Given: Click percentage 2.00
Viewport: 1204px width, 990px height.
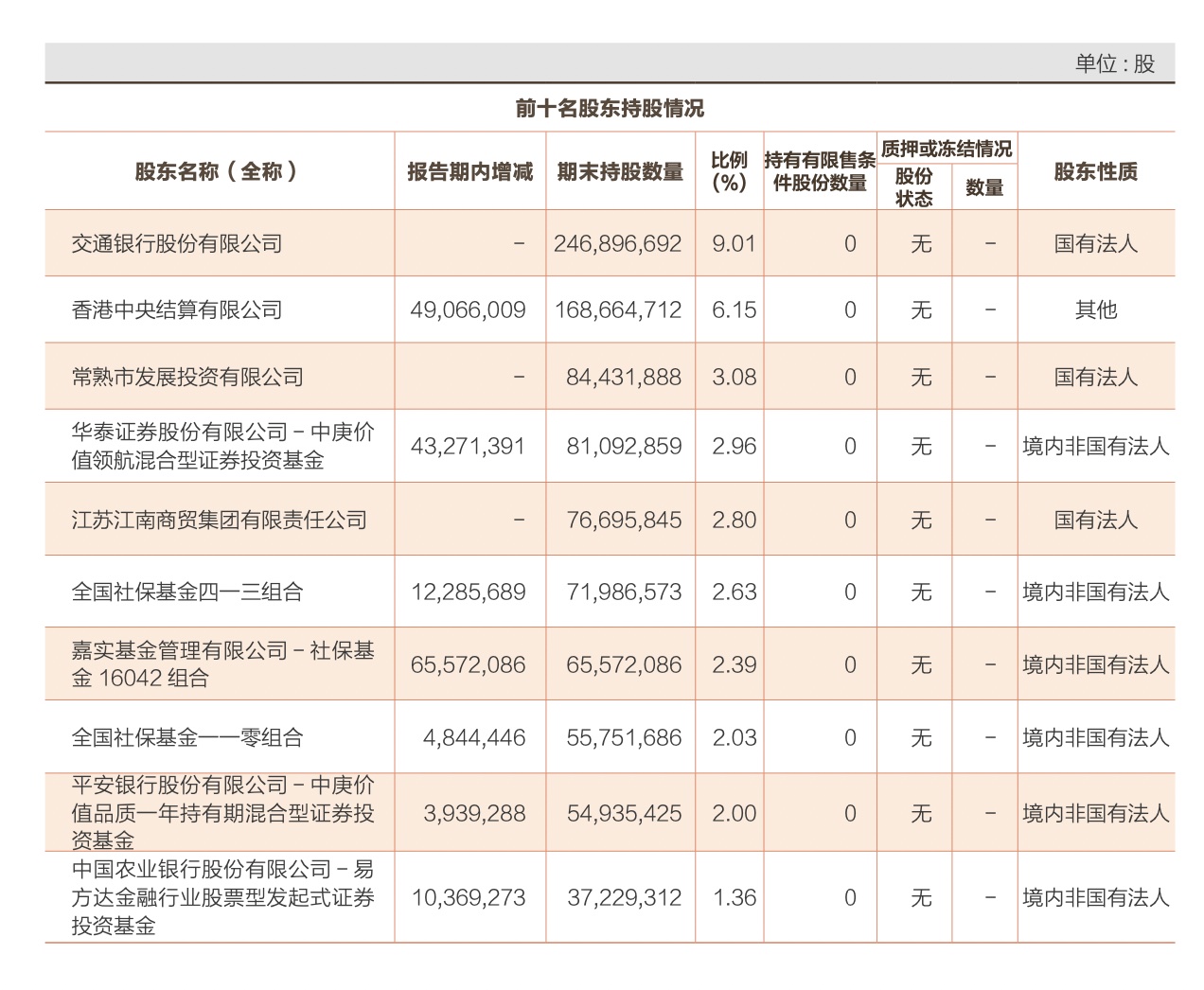Looking at the screenshot, I should tap(735, 813).
